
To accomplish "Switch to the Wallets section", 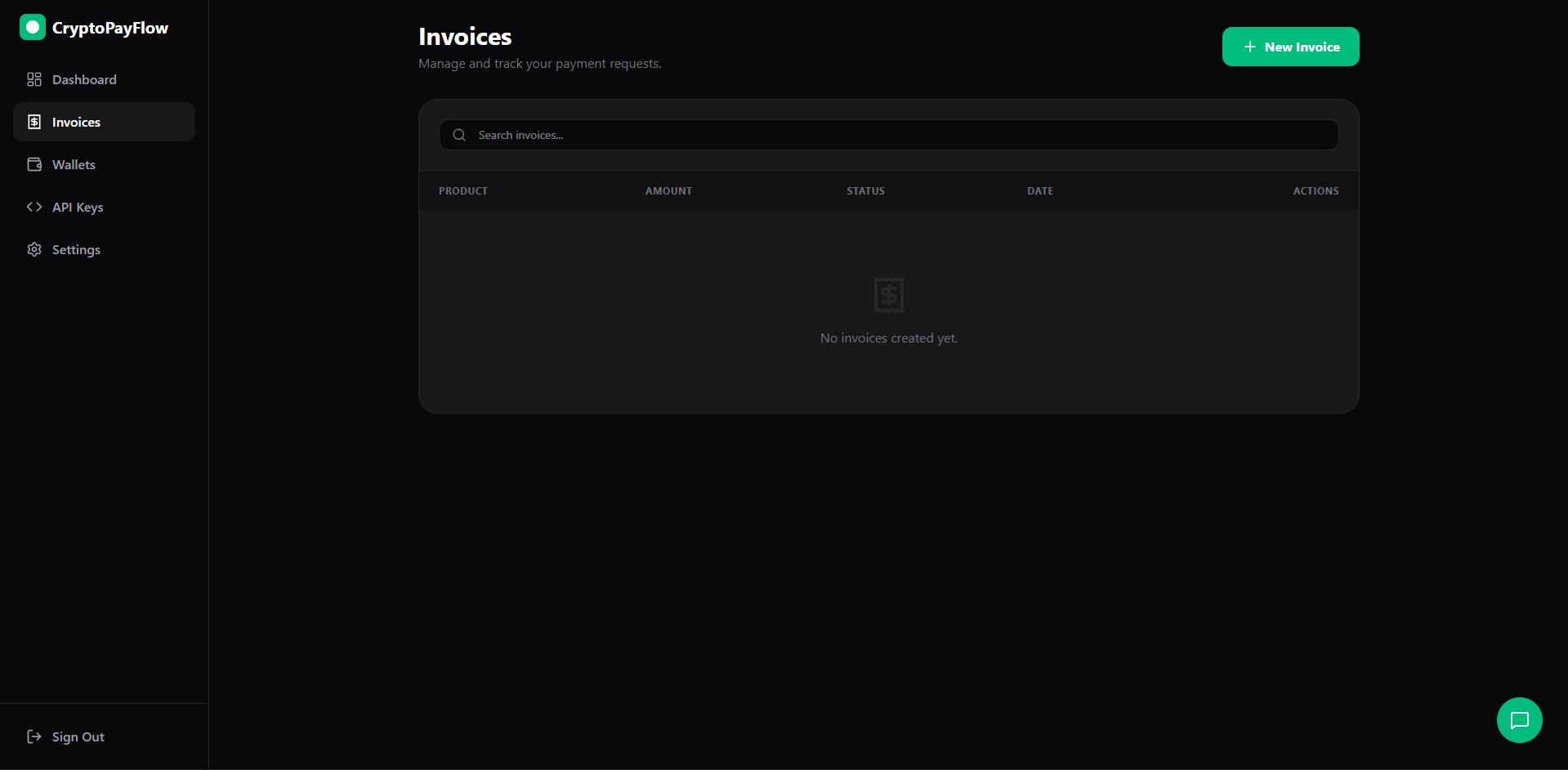I will click(x=74, y=163).
